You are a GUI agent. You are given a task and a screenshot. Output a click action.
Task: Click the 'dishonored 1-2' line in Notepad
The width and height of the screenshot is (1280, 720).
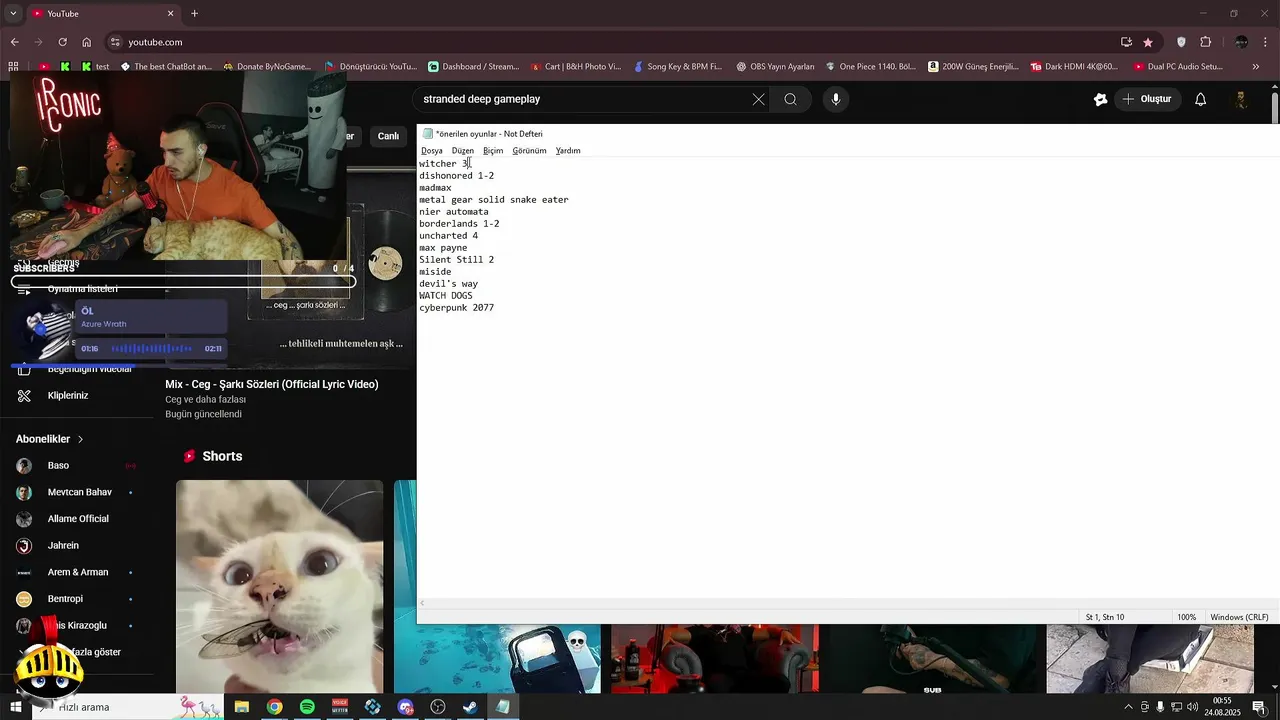point(456,176)
